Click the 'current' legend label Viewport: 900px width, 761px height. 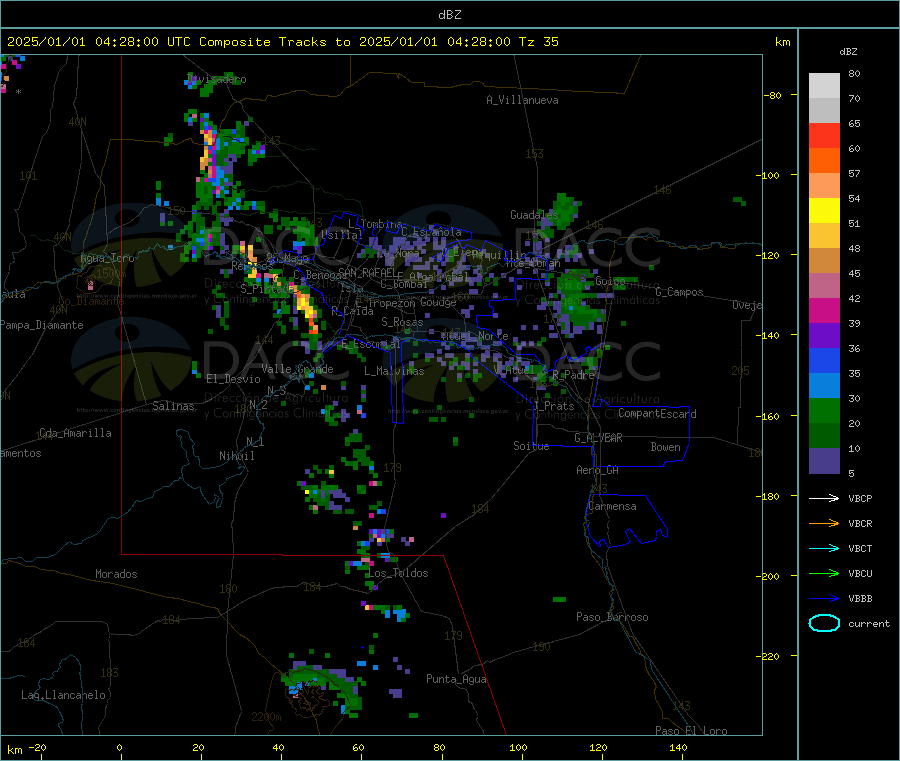pyautogui.click(x=868, y=623)
